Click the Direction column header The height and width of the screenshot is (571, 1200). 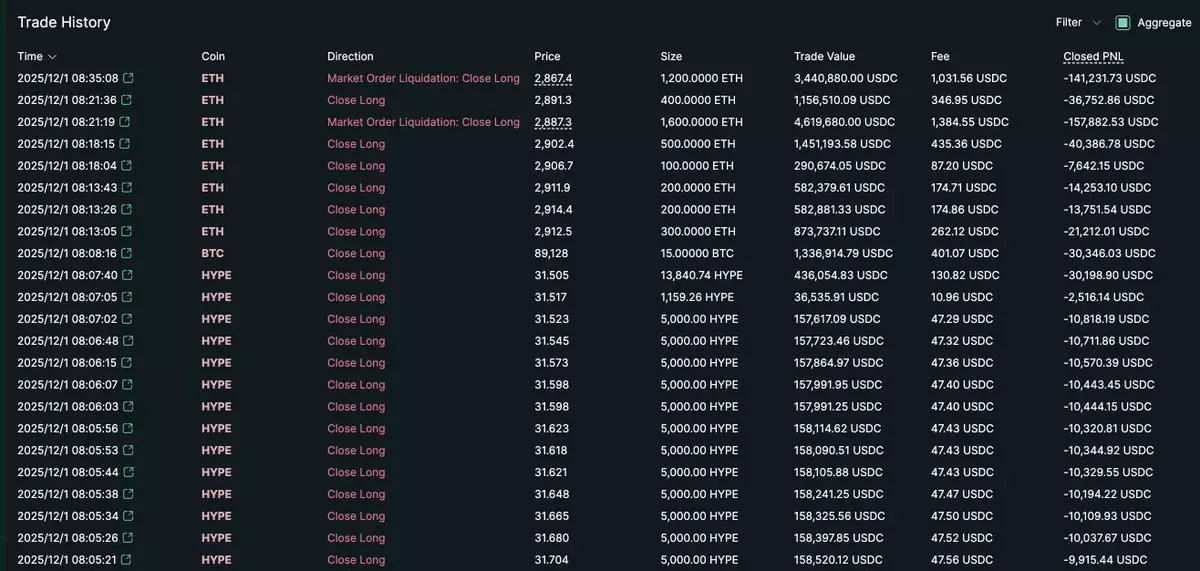click(350, 57)
